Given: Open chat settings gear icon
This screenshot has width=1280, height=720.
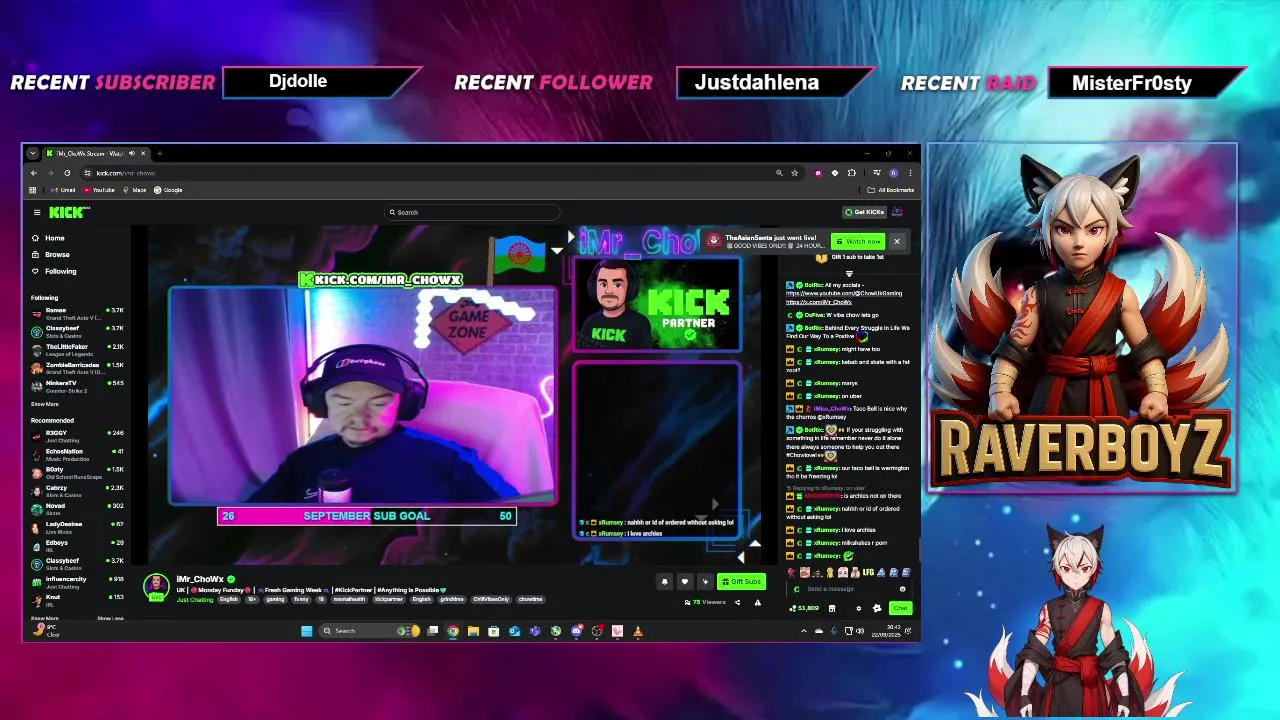Looking at the screenshot, I should (858, 608).
